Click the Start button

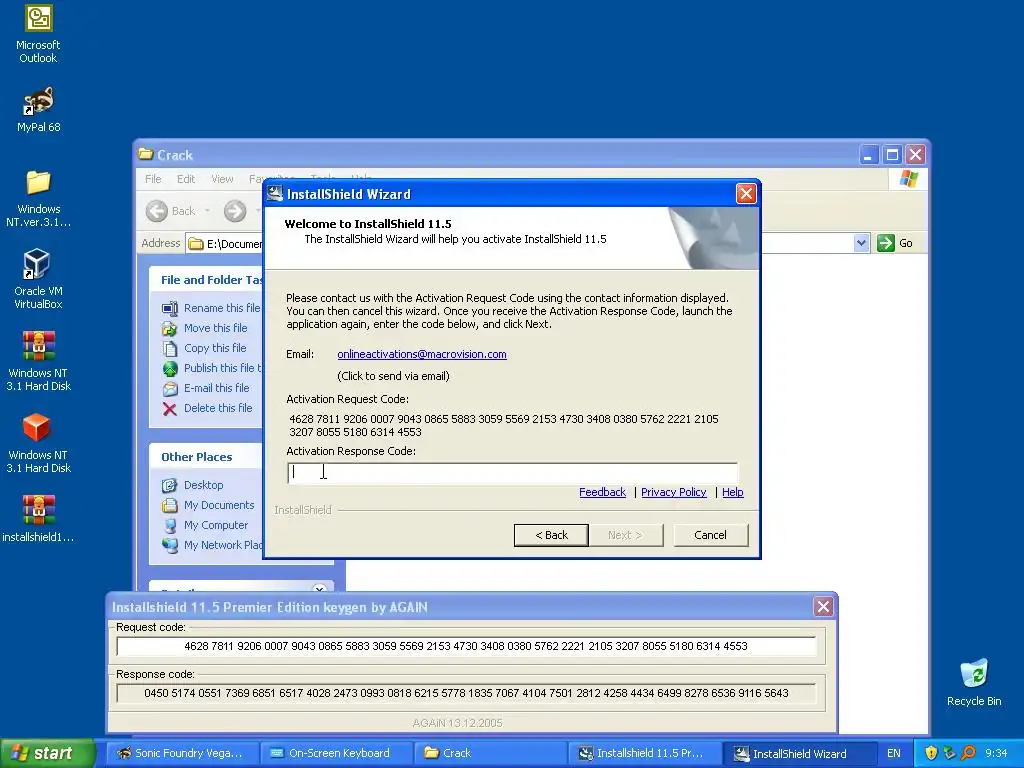[x=47, y=753]
